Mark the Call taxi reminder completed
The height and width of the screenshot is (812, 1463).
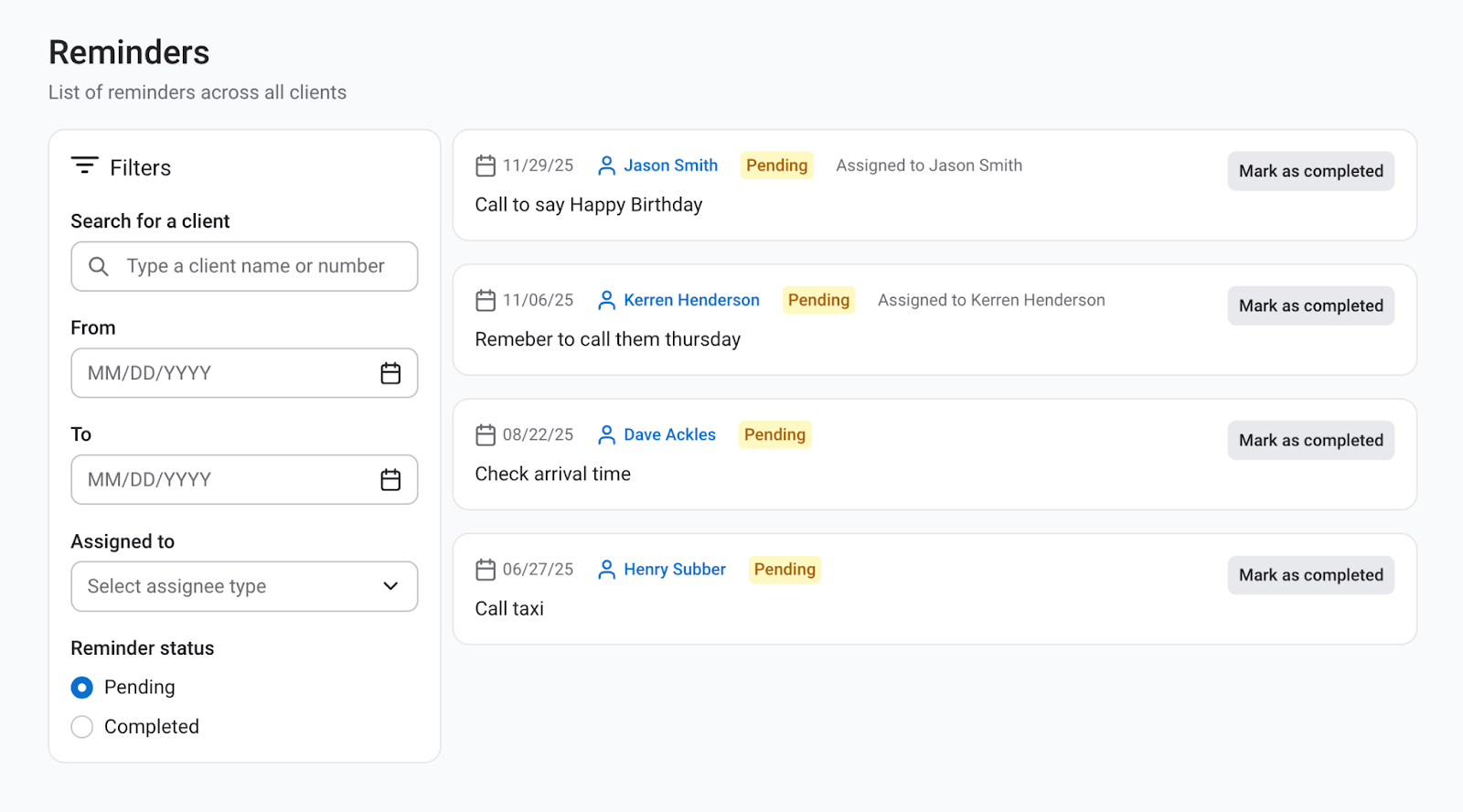[1310, 575]
